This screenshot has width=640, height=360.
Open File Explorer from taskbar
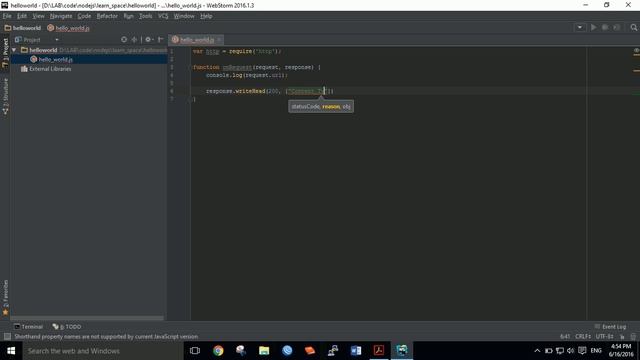coord(264,351)
